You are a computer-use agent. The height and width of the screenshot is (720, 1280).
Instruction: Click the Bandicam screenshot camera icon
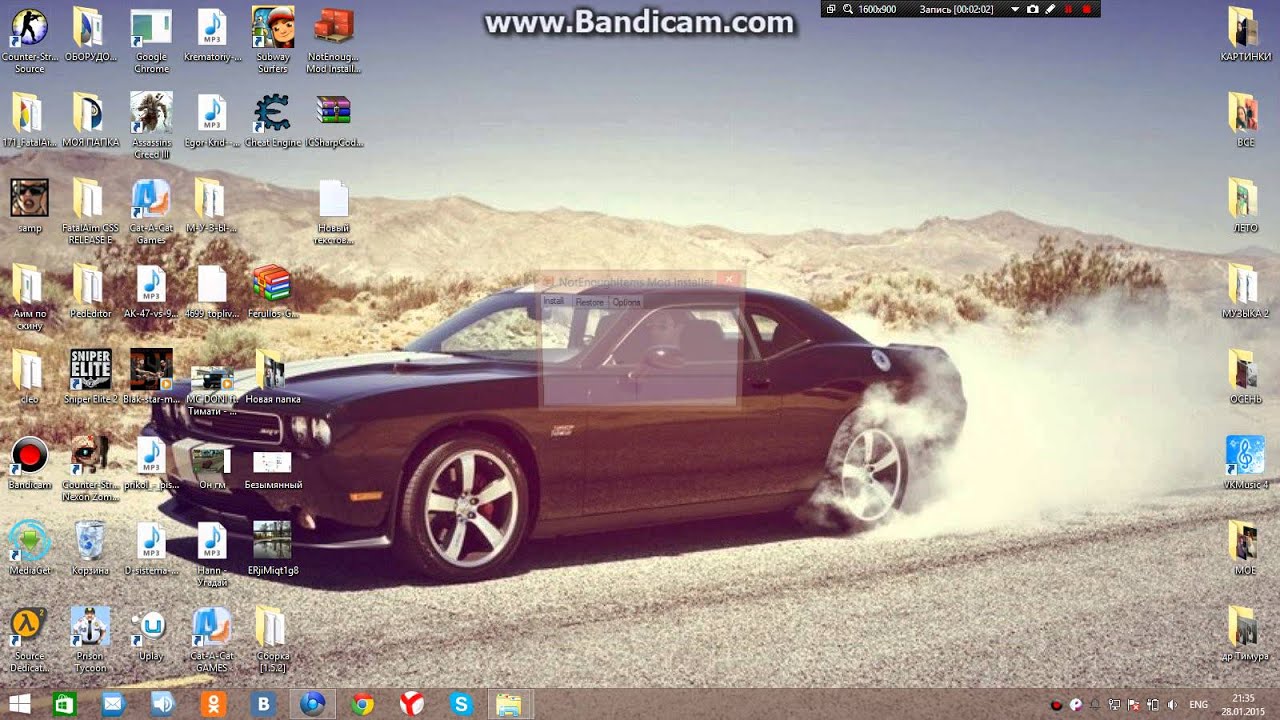click(1033, 9)
